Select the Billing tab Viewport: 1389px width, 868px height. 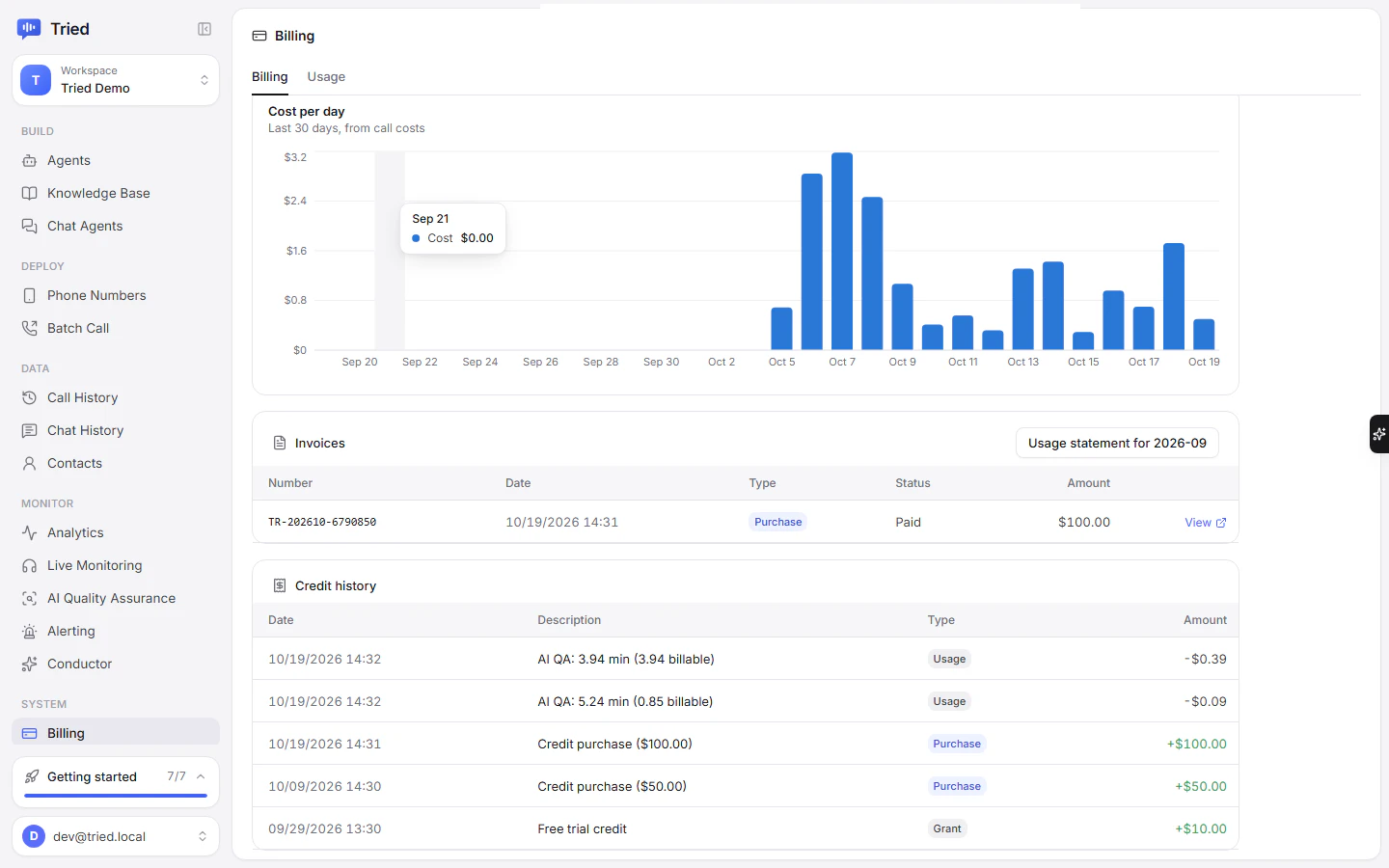coord(270,77)
